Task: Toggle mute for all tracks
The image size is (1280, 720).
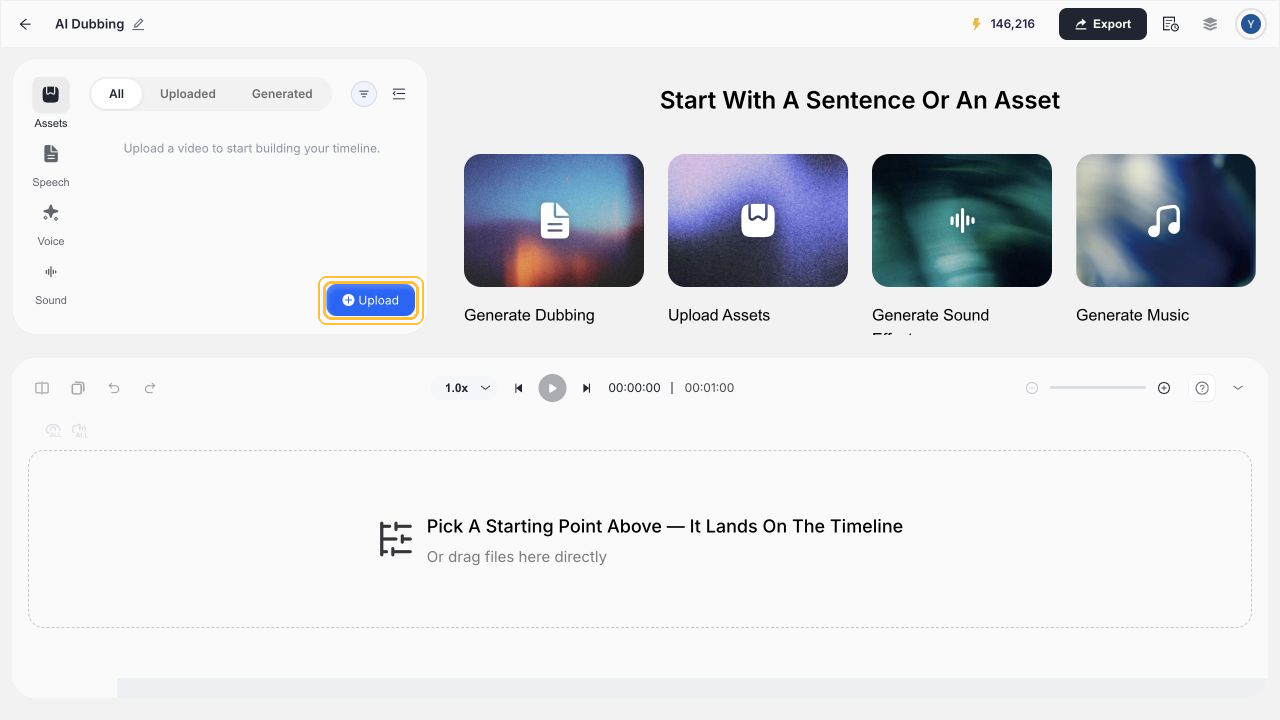Action: tap(80, 431)
